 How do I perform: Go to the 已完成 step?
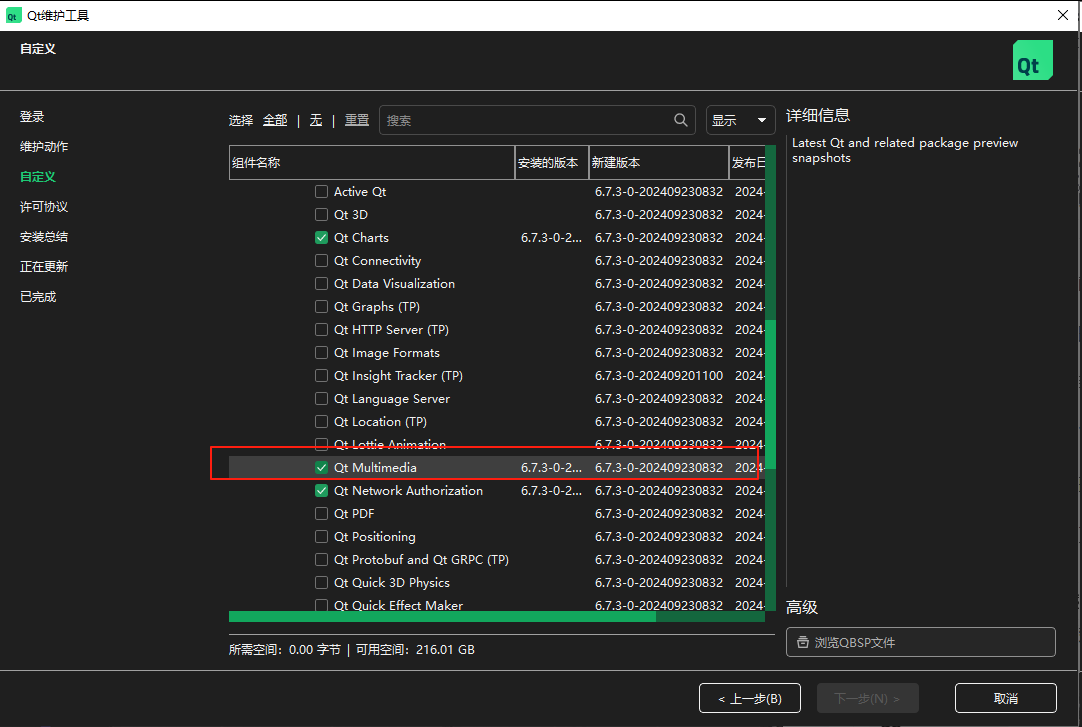pyautogui.click(x=37, y=297)
